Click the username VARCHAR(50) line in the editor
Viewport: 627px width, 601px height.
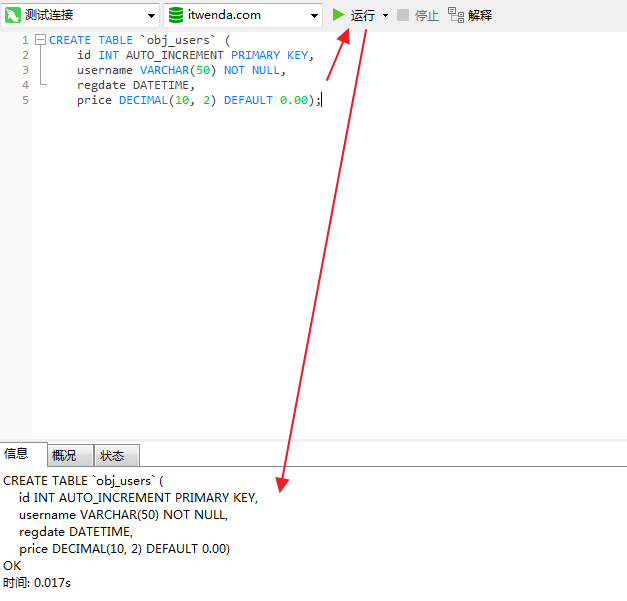pos(180,70)
